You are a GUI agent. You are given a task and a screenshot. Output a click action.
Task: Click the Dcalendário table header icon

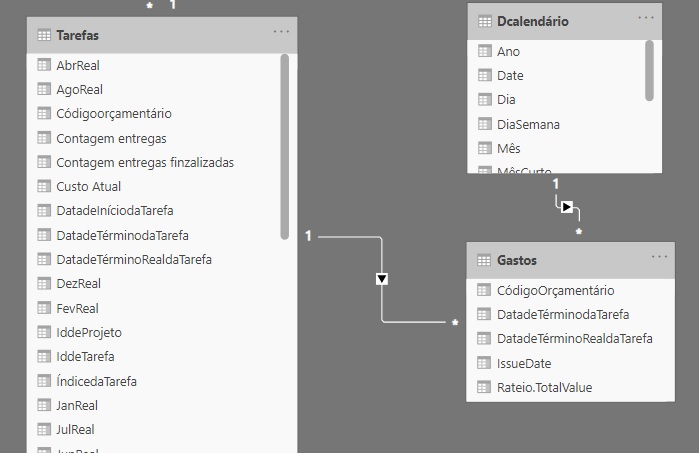[485, 21]
